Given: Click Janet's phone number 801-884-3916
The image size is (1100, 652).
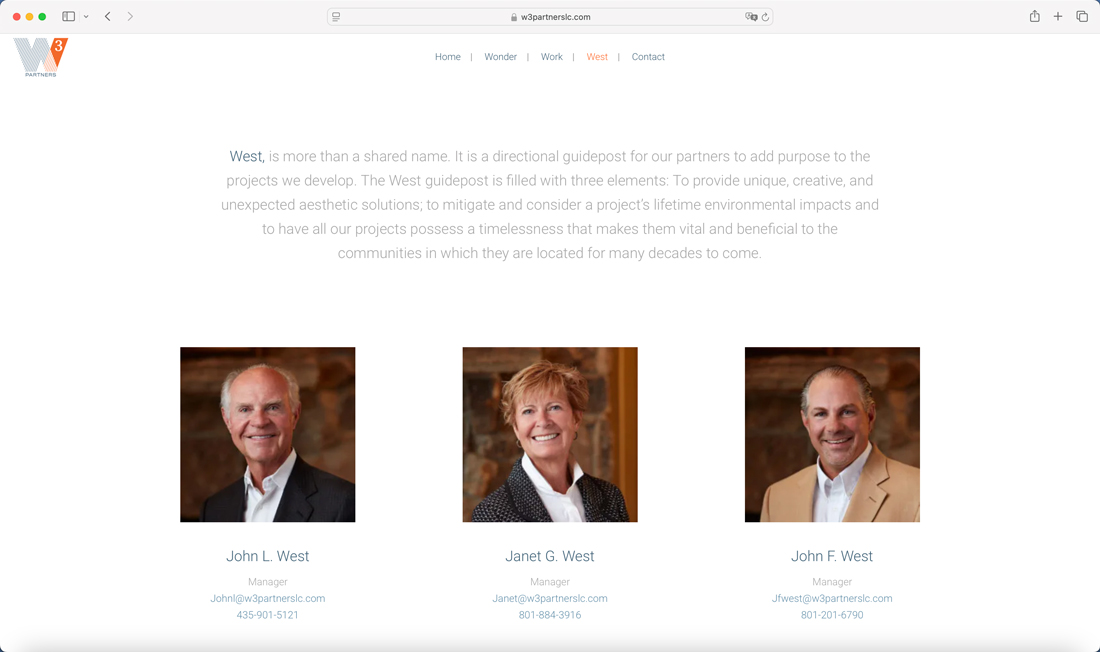Looking at the screenshot, I should click(x=550, y=615).
